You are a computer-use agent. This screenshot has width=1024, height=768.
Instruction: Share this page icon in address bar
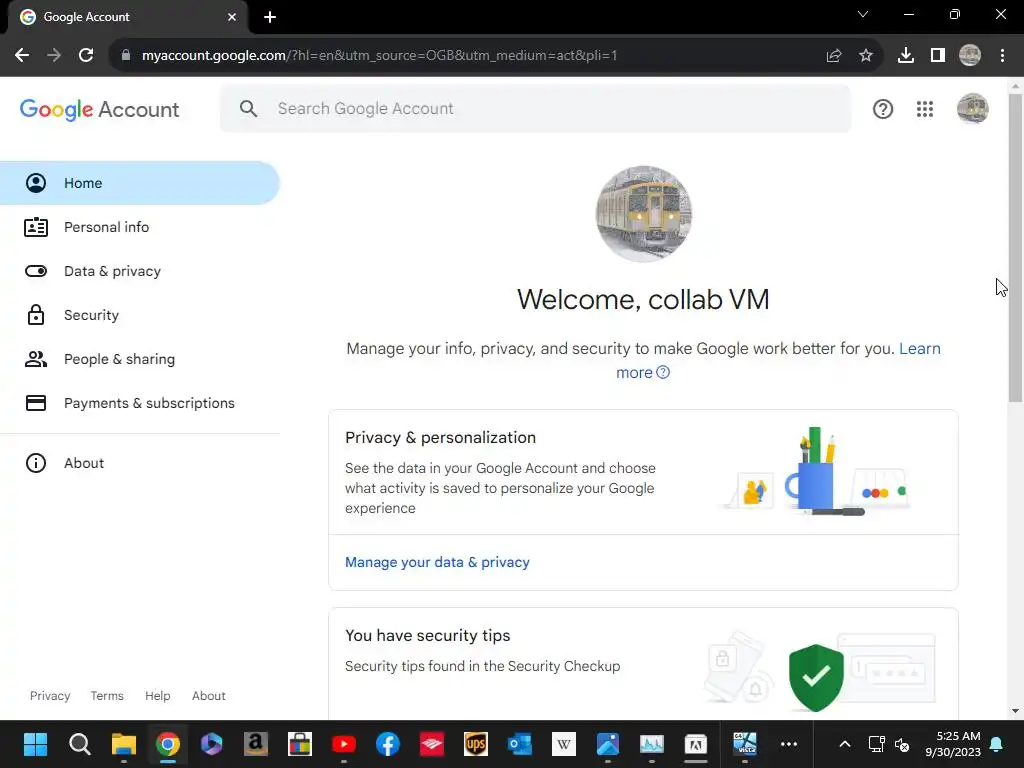click(834, 56)
